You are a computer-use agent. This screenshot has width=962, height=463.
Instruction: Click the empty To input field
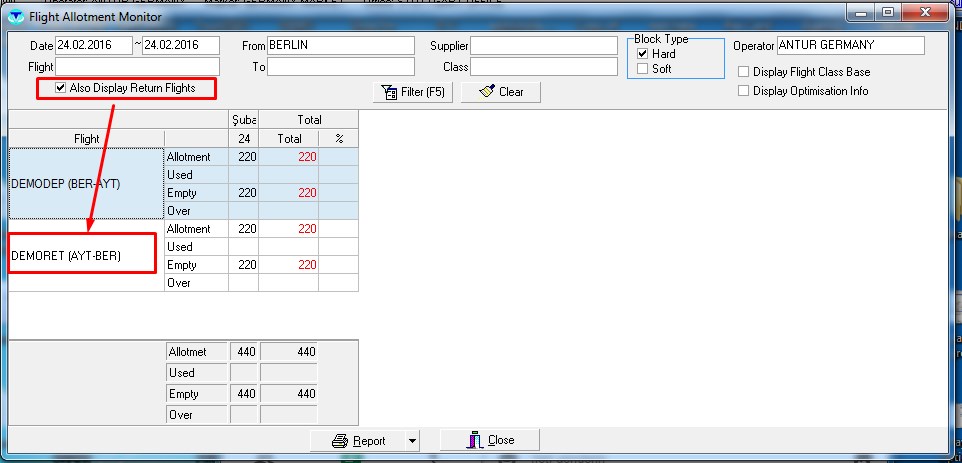(x=340, y=67)
